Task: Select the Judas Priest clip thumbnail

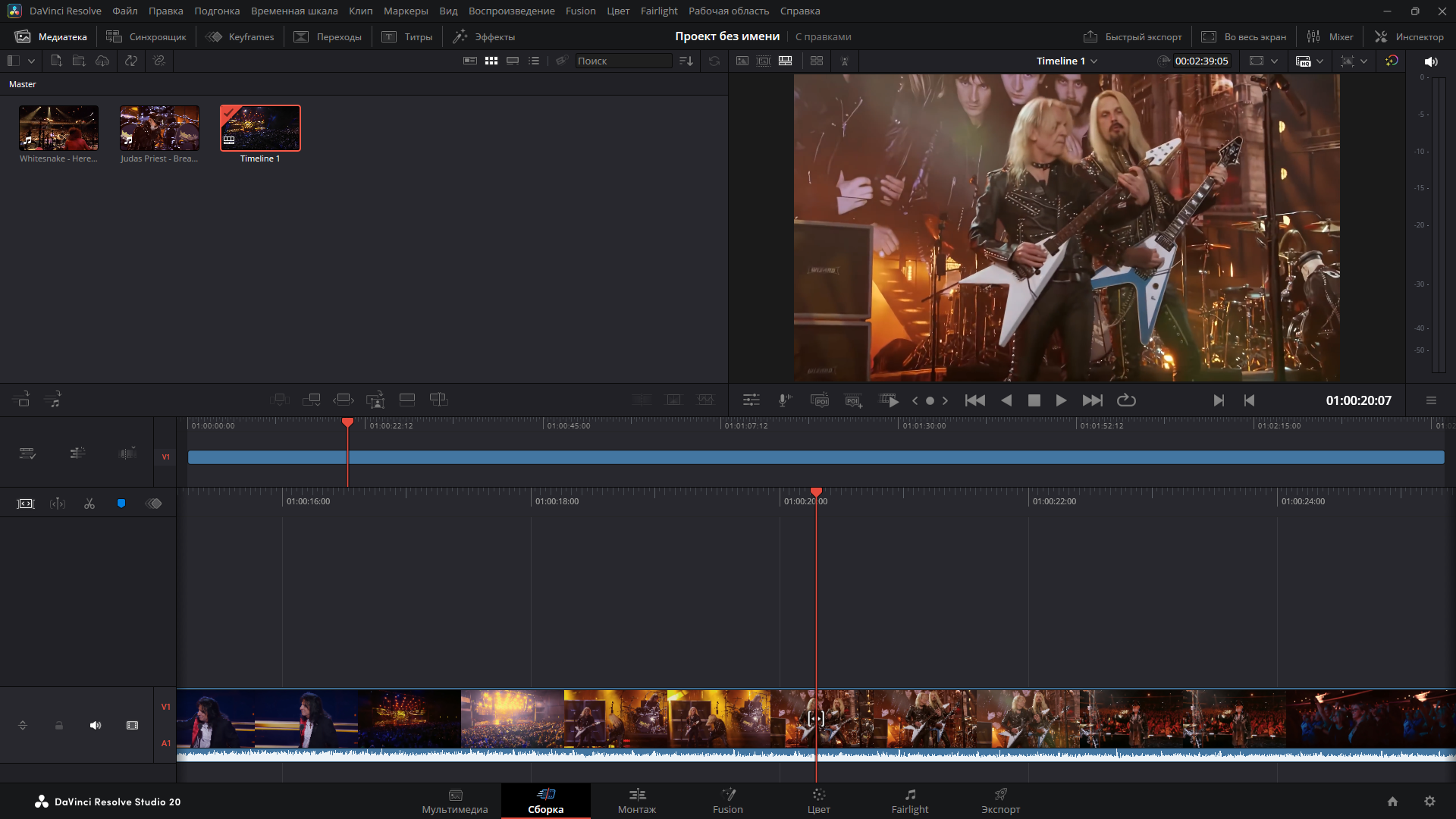Action: coord(159,127)
